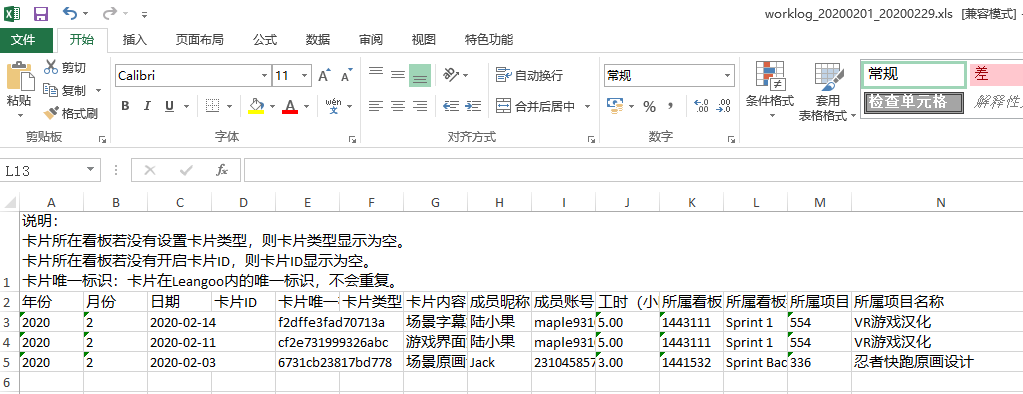Screen dimensions: 1023x394
Task: Switch to the 数据 ribbon tab
Action: tap(318, 40)
